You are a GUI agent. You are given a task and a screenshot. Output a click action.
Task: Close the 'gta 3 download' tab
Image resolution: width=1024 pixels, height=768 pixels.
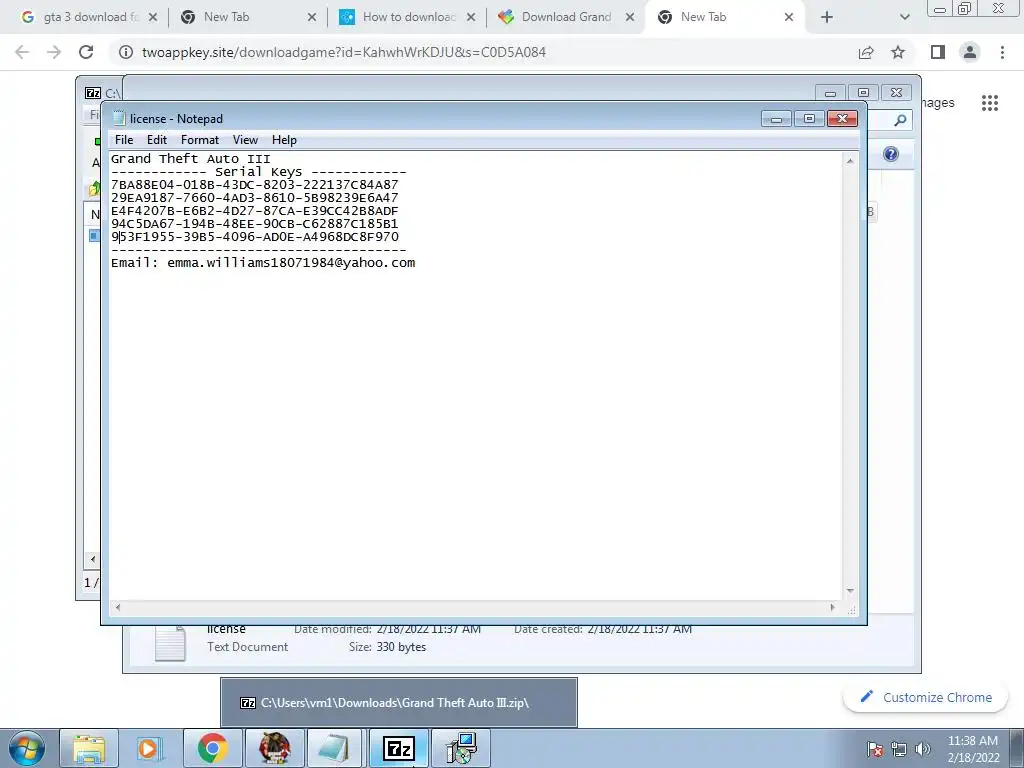click(153, 18)
